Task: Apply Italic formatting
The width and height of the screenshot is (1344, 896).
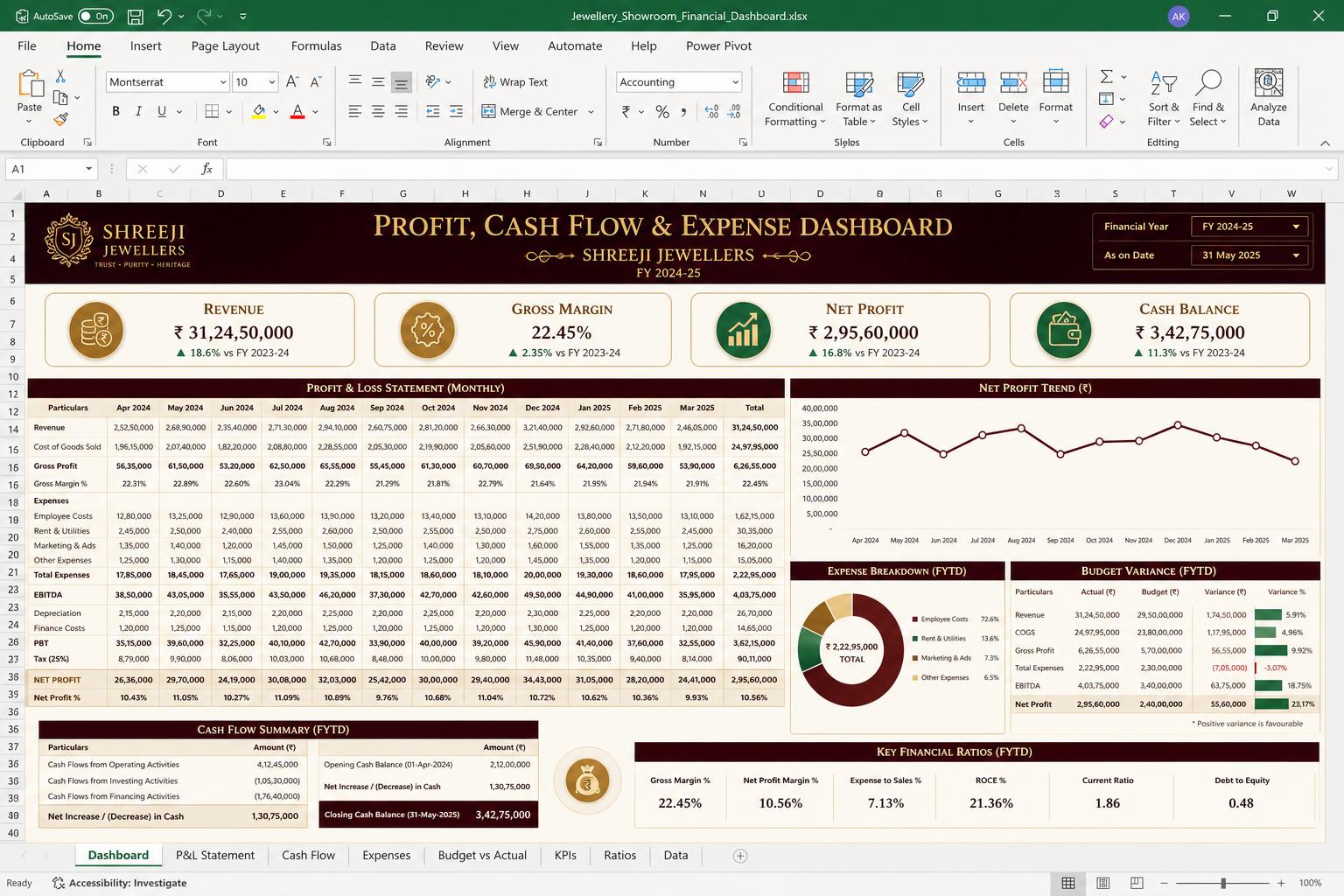Action: coord(138,111)
